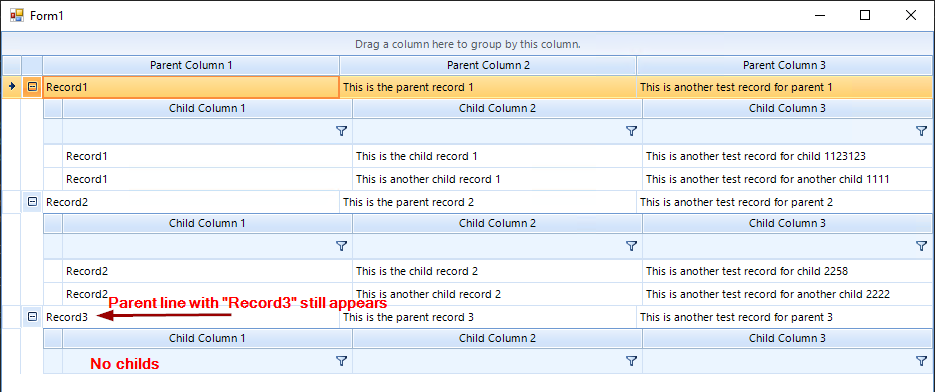Sort by Parent Column 1 header
The width and height of the screenshot is (935, 392).
(191, 66)
